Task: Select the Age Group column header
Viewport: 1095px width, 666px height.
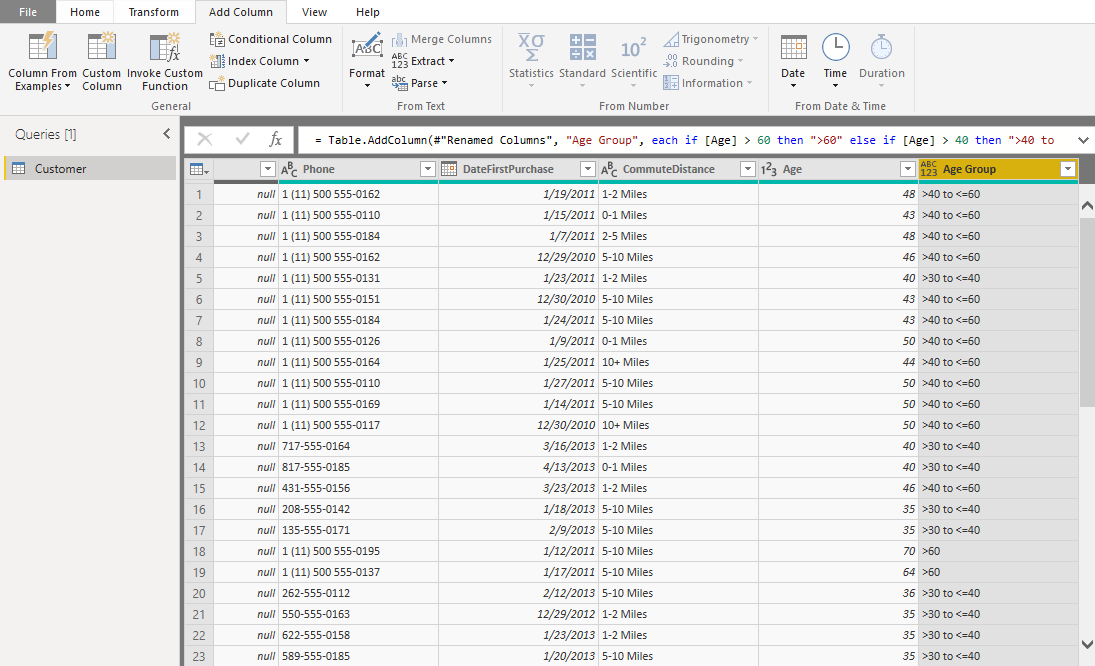Action: pyautogui.click(x=998, y=169)
